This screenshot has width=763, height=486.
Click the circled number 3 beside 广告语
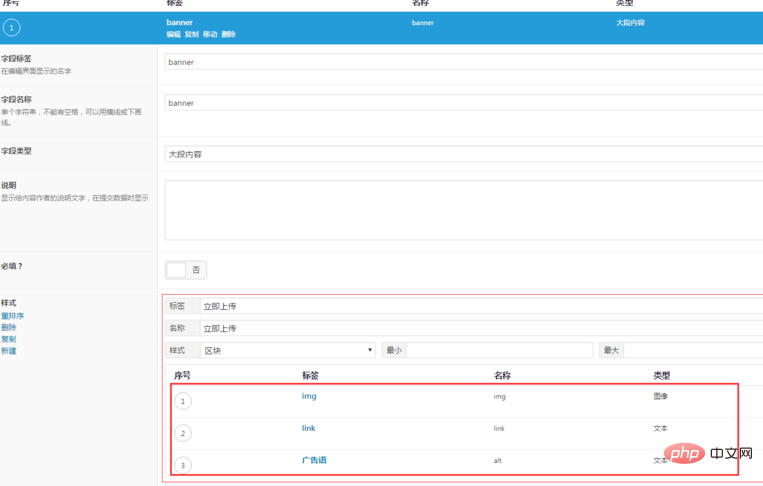183,465
